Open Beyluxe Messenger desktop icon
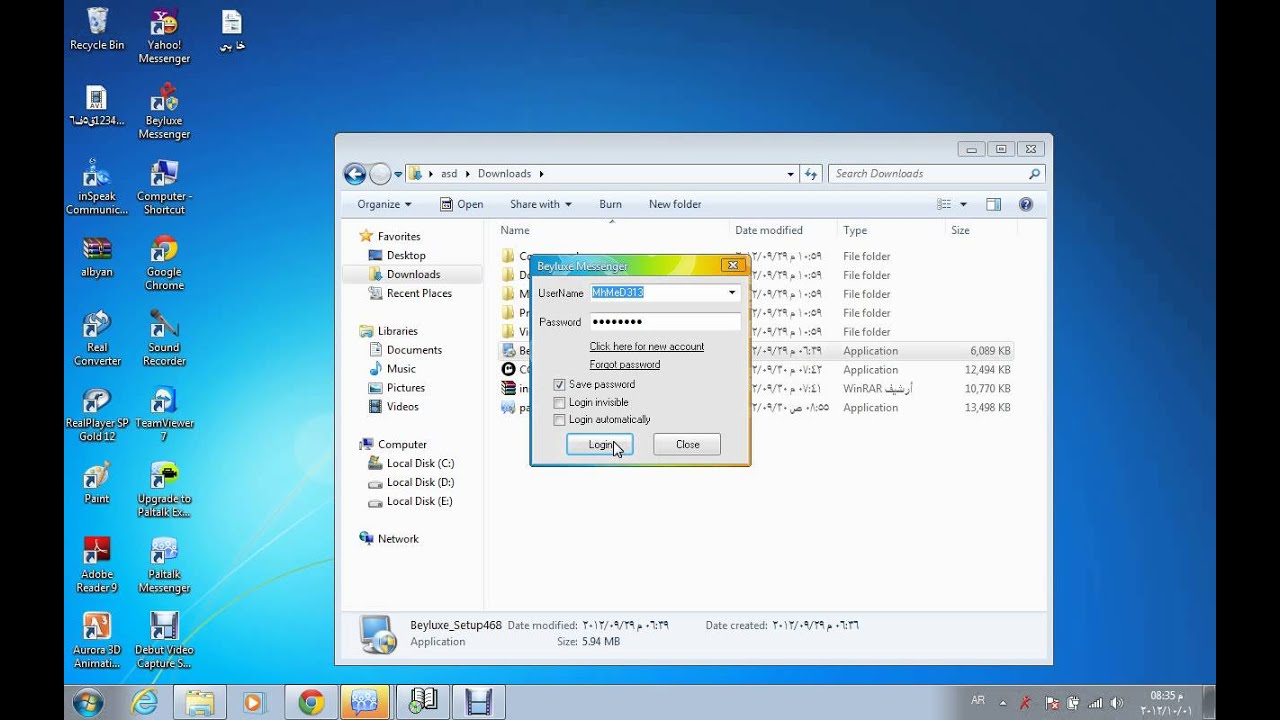Viewport: 1280px width, 720px height. [164, 111]
